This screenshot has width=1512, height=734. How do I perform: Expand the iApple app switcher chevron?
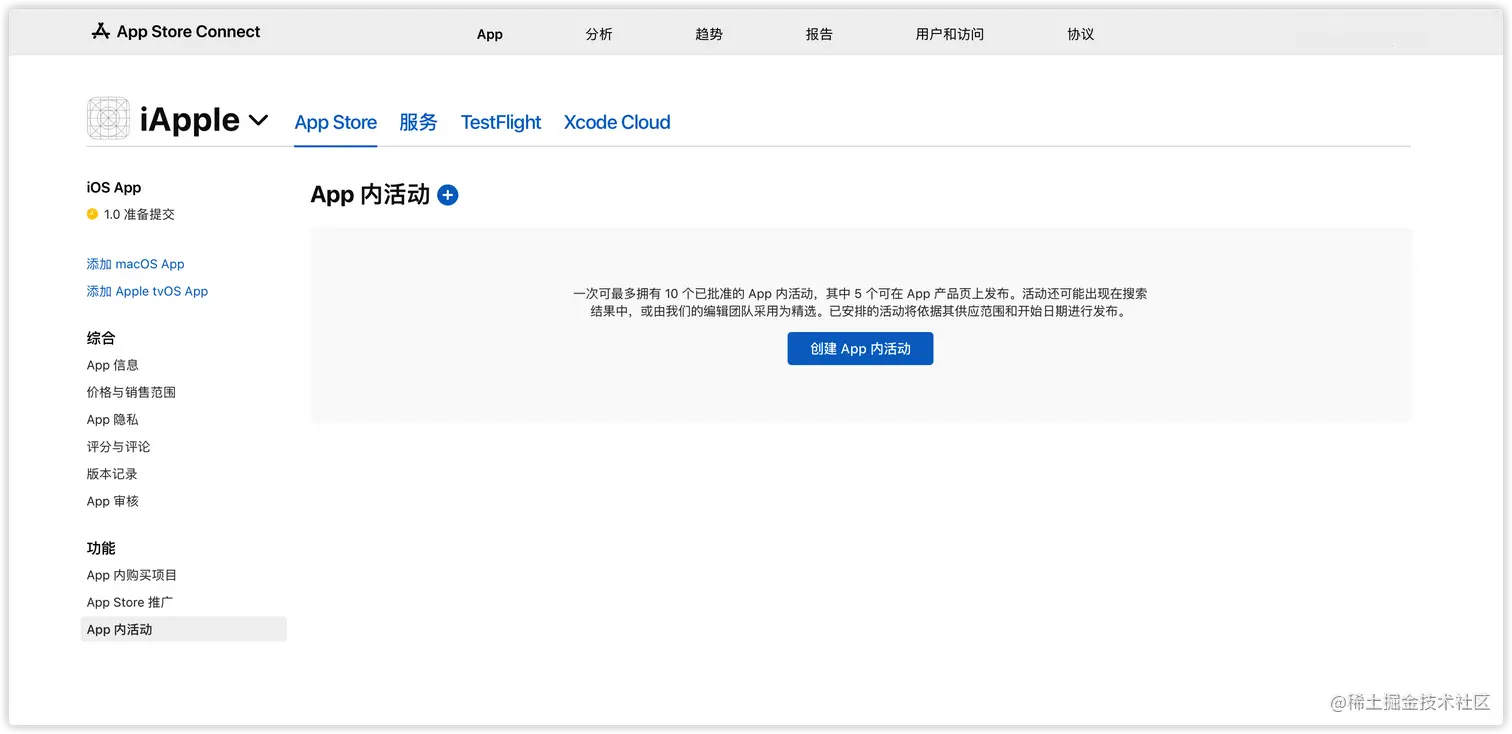(x=258, y=120)
